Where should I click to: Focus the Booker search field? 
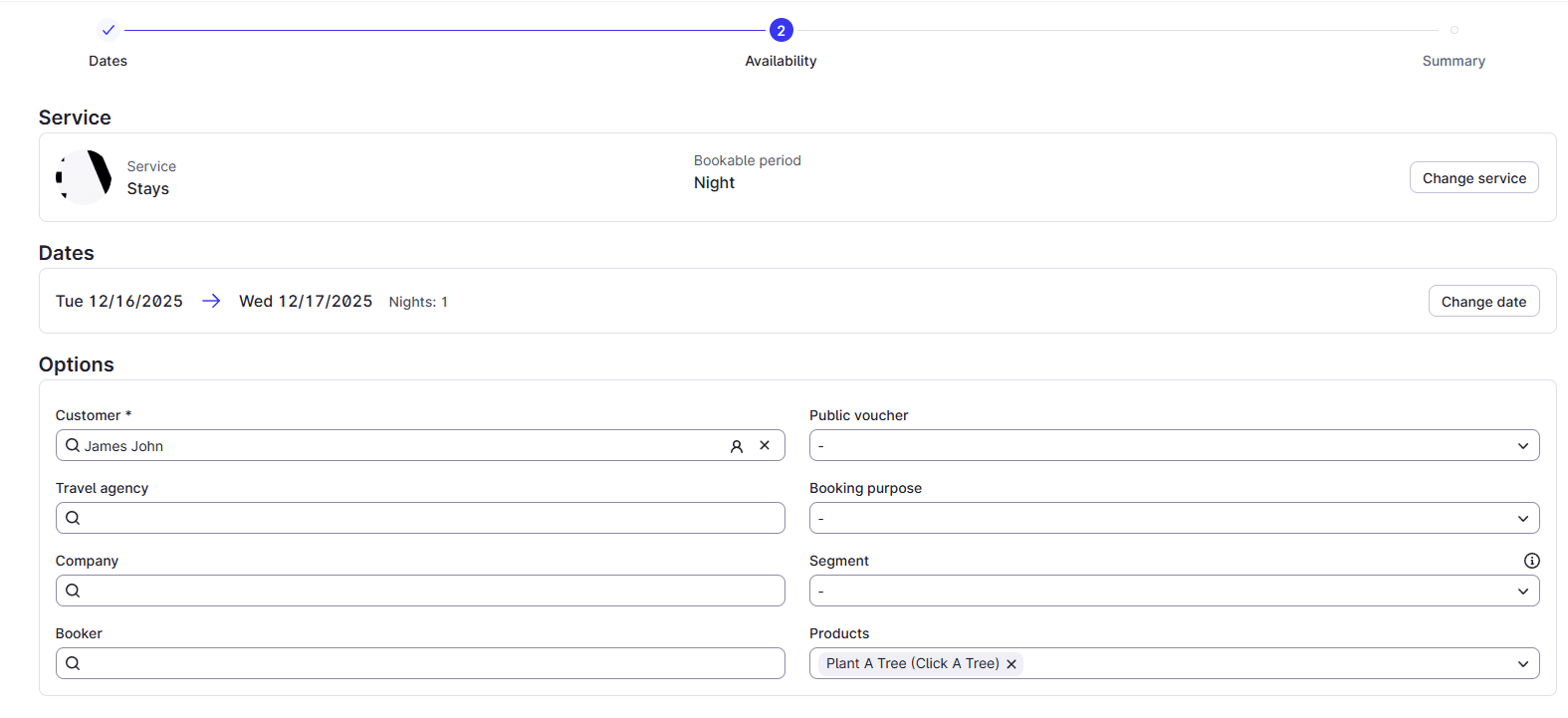click(x=428, y=663)
